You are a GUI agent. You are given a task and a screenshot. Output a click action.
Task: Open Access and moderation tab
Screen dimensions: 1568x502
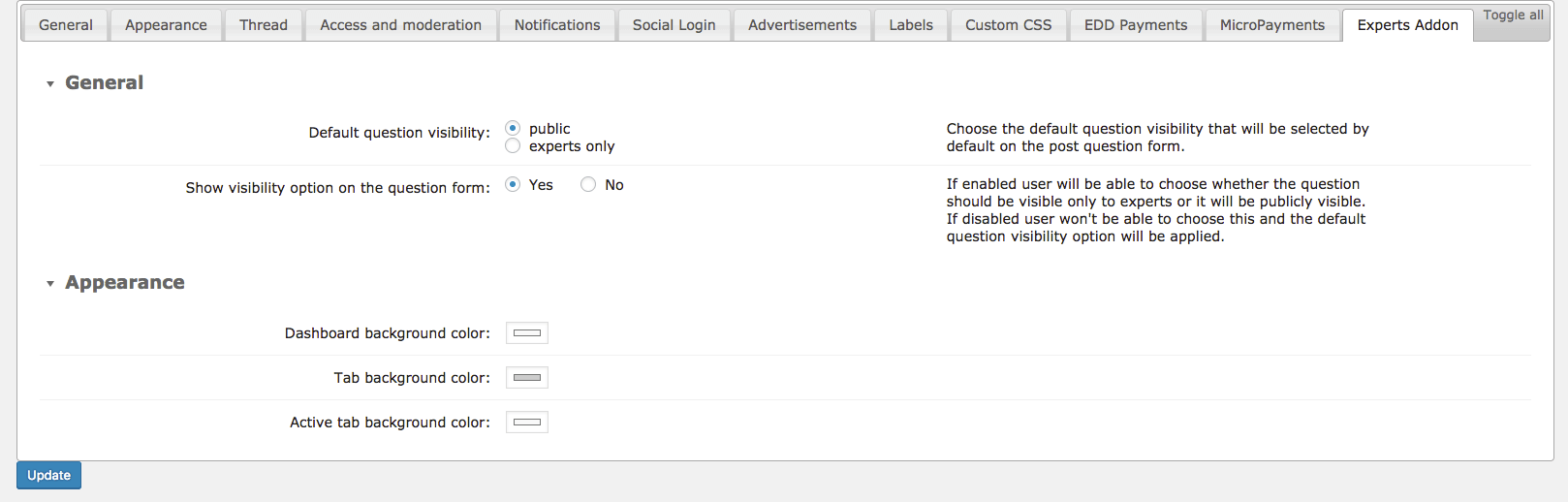[x=400, y=25]
